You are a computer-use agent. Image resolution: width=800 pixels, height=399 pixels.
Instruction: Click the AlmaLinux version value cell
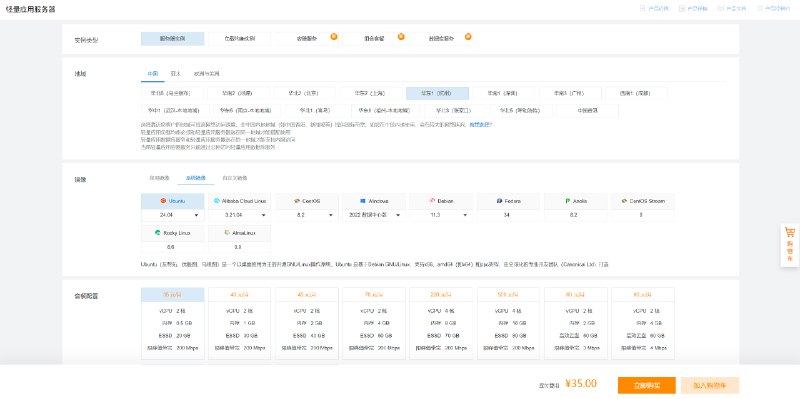(239, 247)
